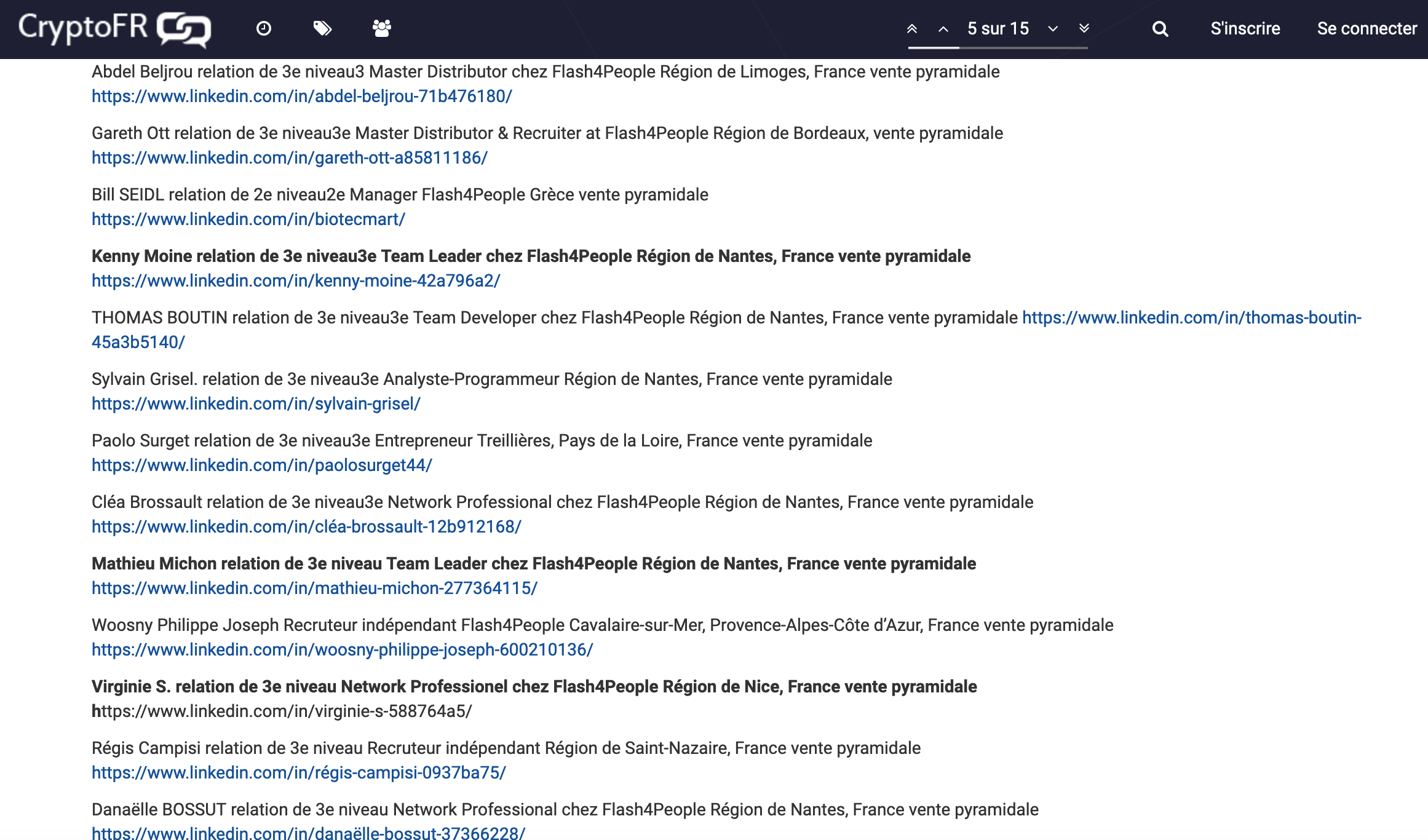This screenshot has height=840, width=1428.
Task: Open the S'inscrire menu item
Action: click(1245, 28)
